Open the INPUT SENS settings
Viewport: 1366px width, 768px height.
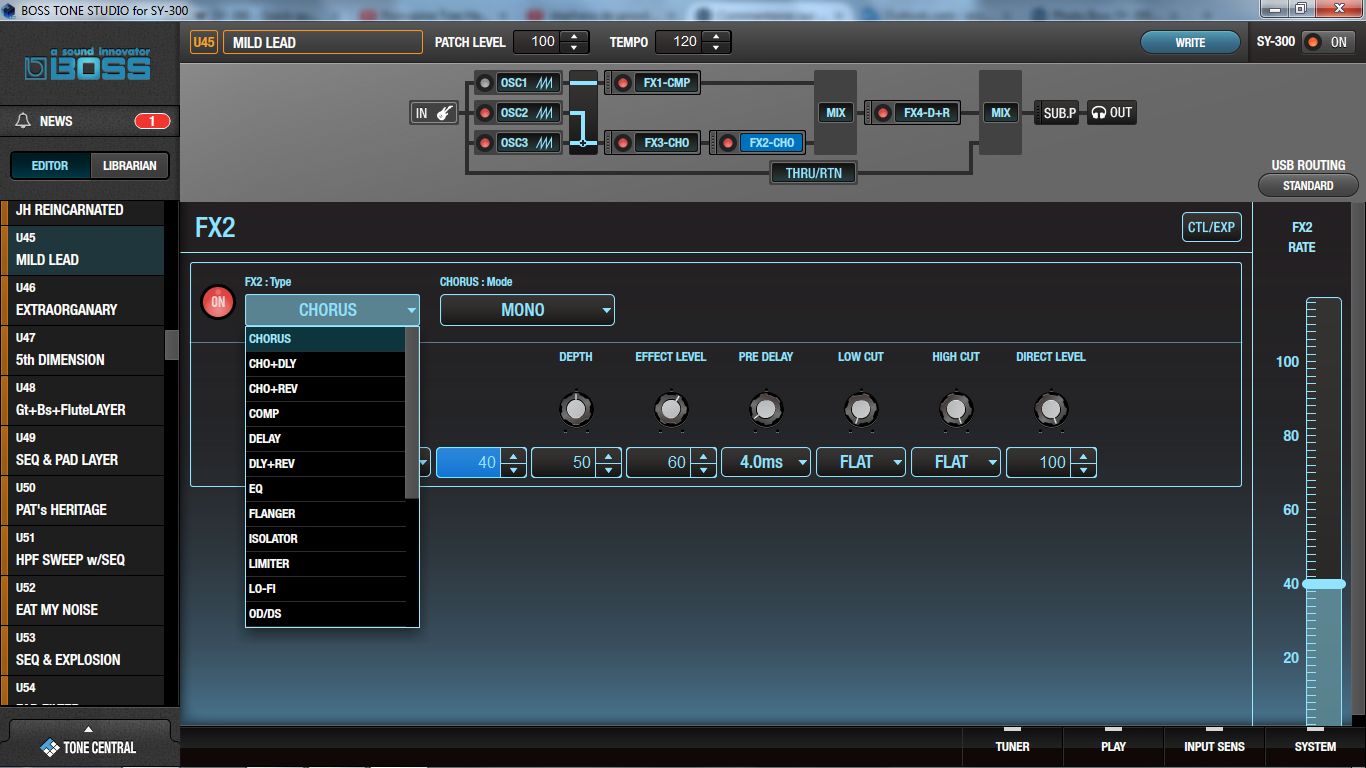1214,746
